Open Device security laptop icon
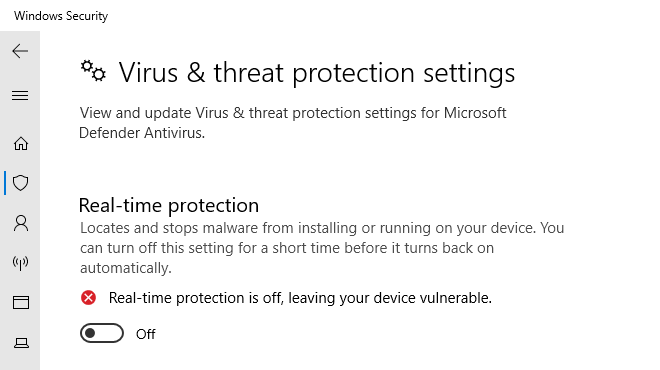Viewport: 660px width, 370px height. [x=21, y=343]
